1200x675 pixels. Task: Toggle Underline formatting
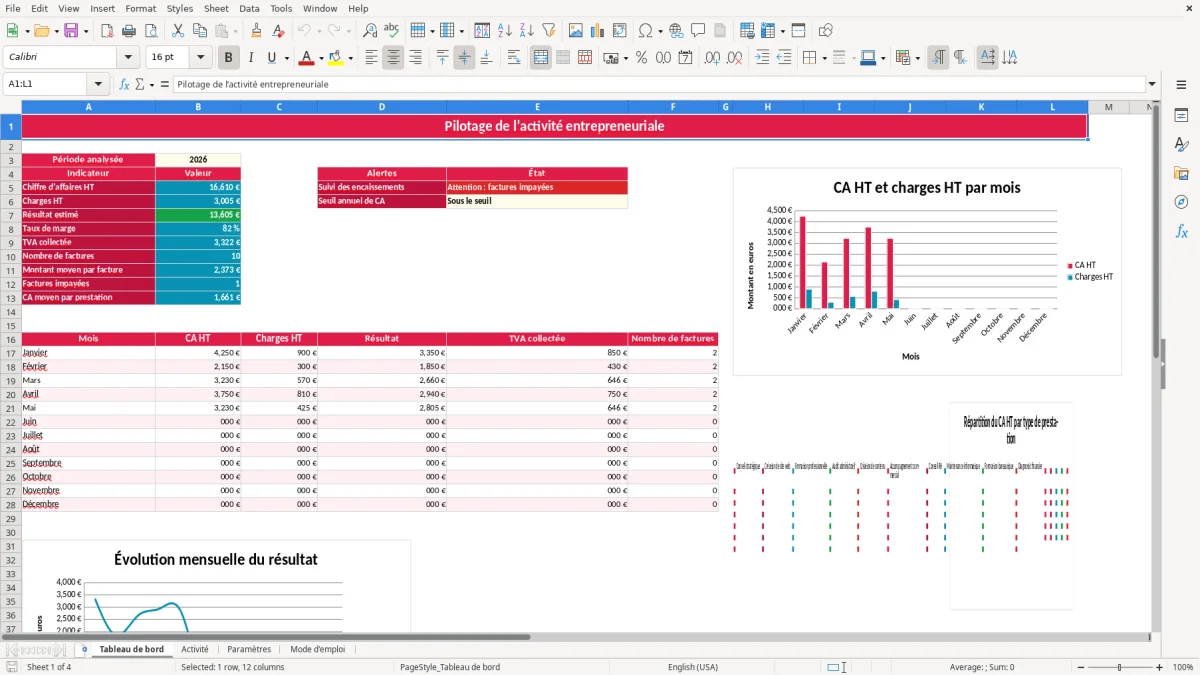tap(272, 58)
